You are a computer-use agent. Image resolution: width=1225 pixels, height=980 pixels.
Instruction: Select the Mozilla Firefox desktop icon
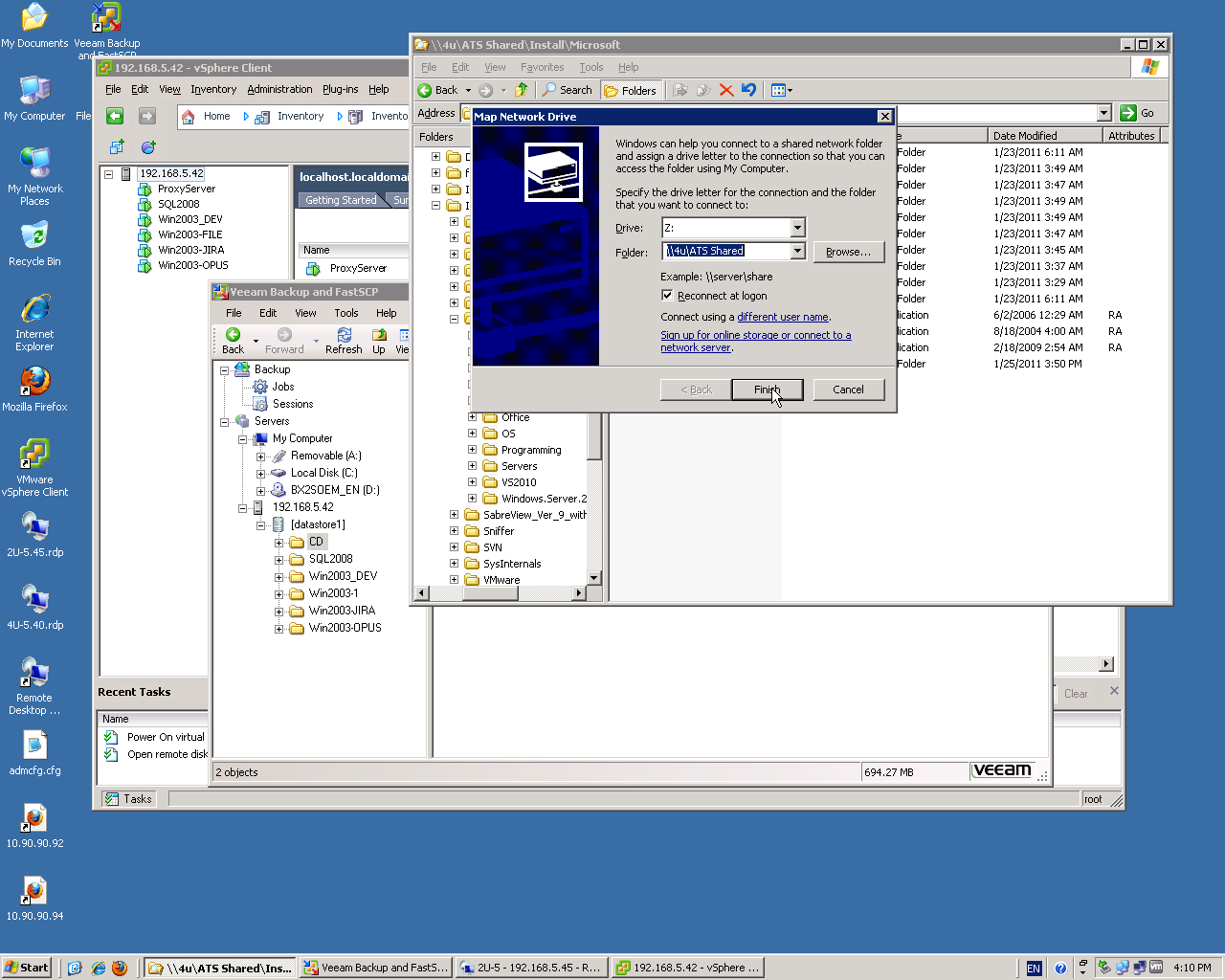[x=34, y=389]
